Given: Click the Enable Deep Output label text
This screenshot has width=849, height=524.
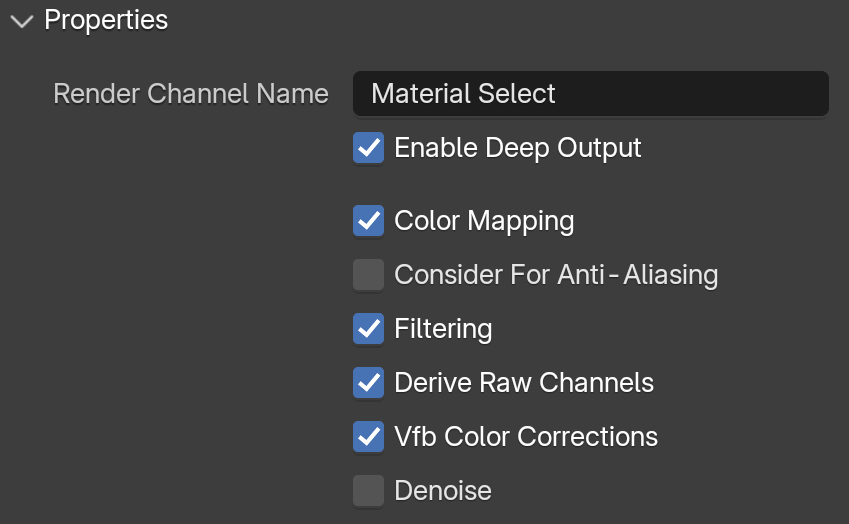Looking at the screenshot, I should click(518, 147).
